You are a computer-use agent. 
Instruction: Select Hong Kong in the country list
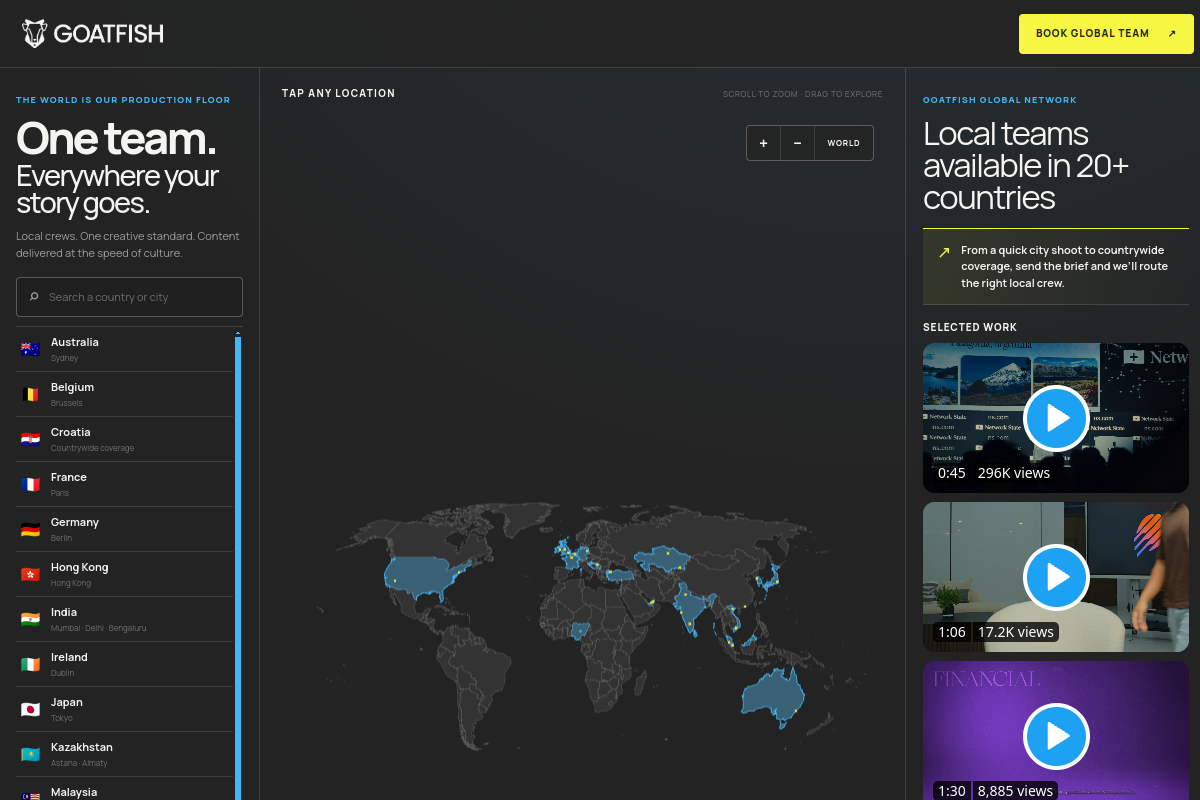coord(124,574)
